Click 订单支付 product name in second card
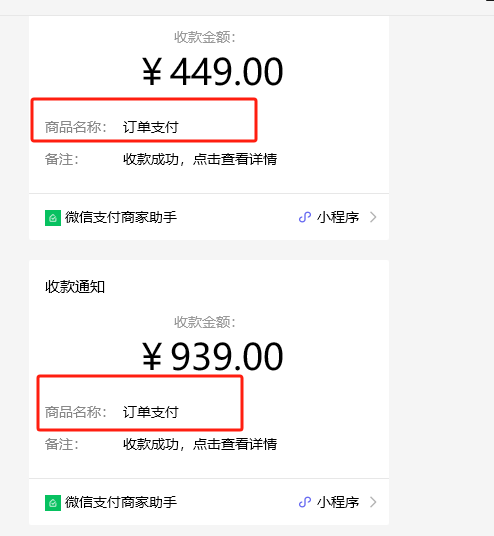The height and width of the screenshot is (536, 494). (151, 412)
